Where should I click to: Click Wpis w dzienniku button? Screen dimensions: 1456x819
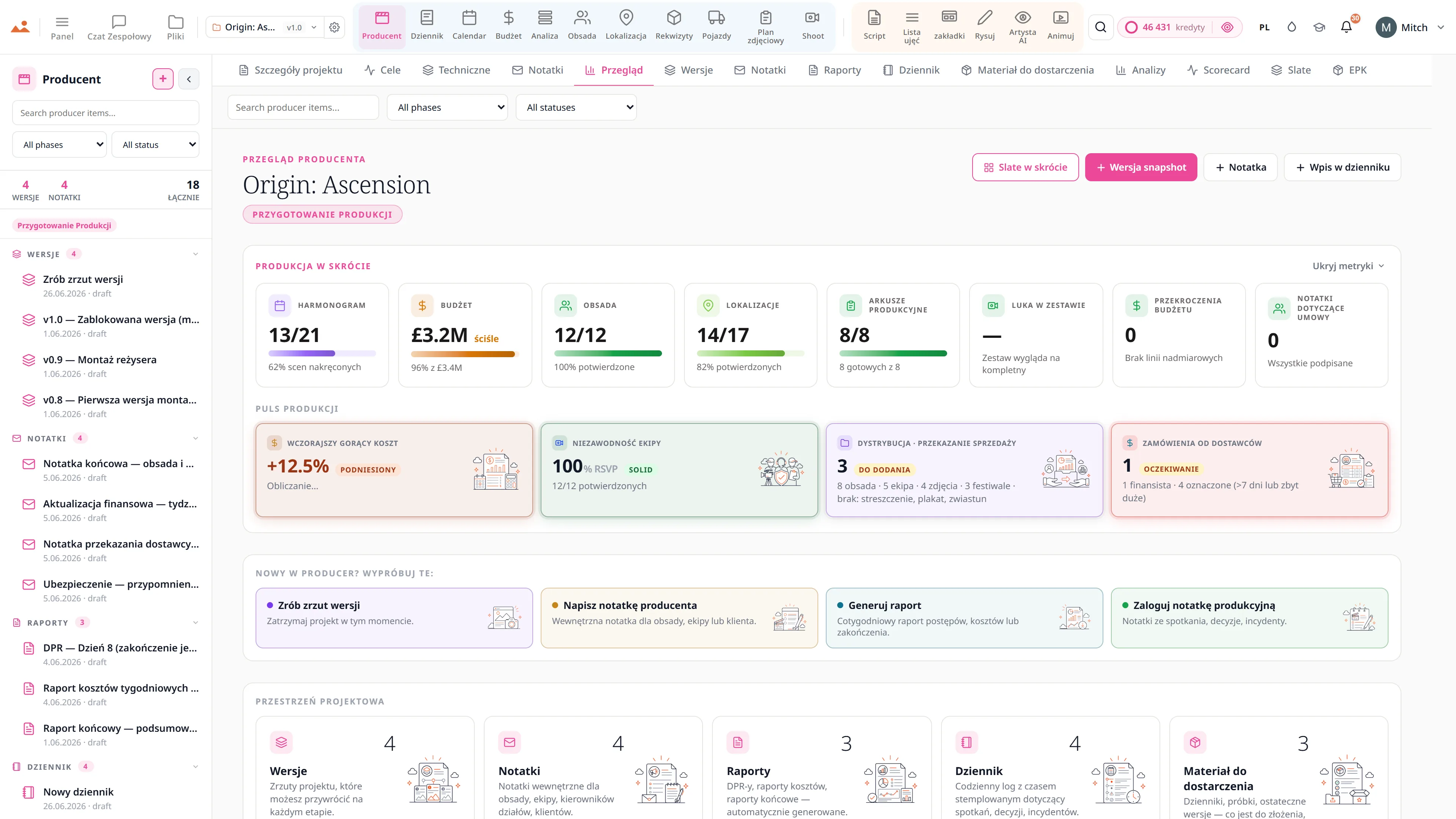[x=1342, y=167]
